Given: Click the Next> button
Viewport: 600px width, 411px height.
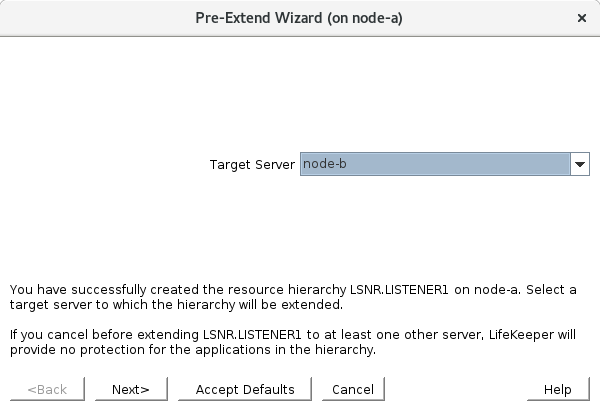Looking at the screenshot, I should (x=131, y=389).
